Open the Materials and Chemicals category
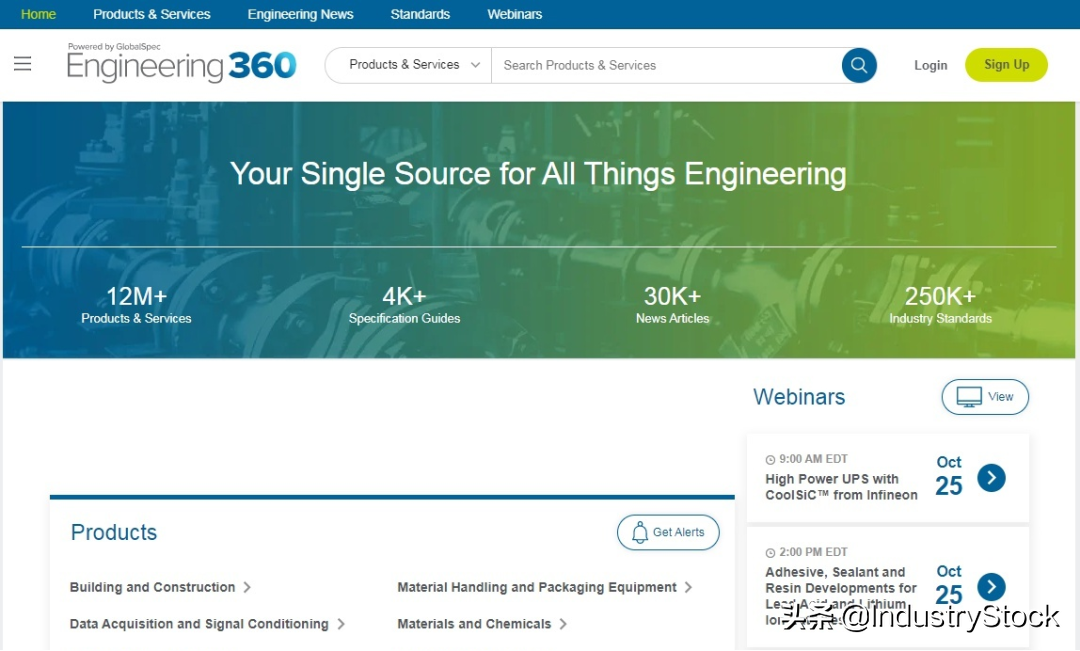This screenshot has width=1080, height=651. 474,624
